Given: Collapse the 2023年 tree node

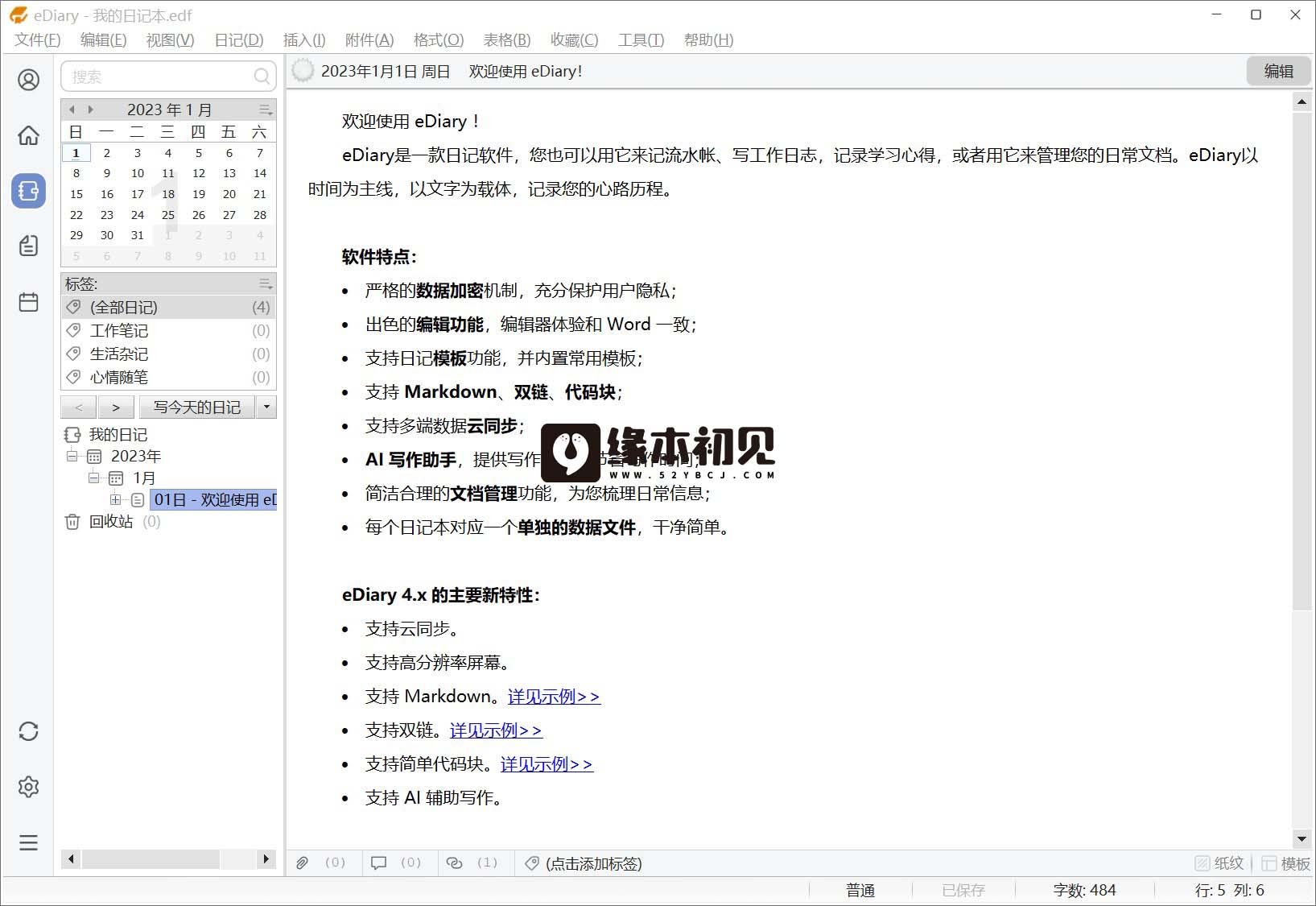Looking at the screenshot, I should click(72, 456).
